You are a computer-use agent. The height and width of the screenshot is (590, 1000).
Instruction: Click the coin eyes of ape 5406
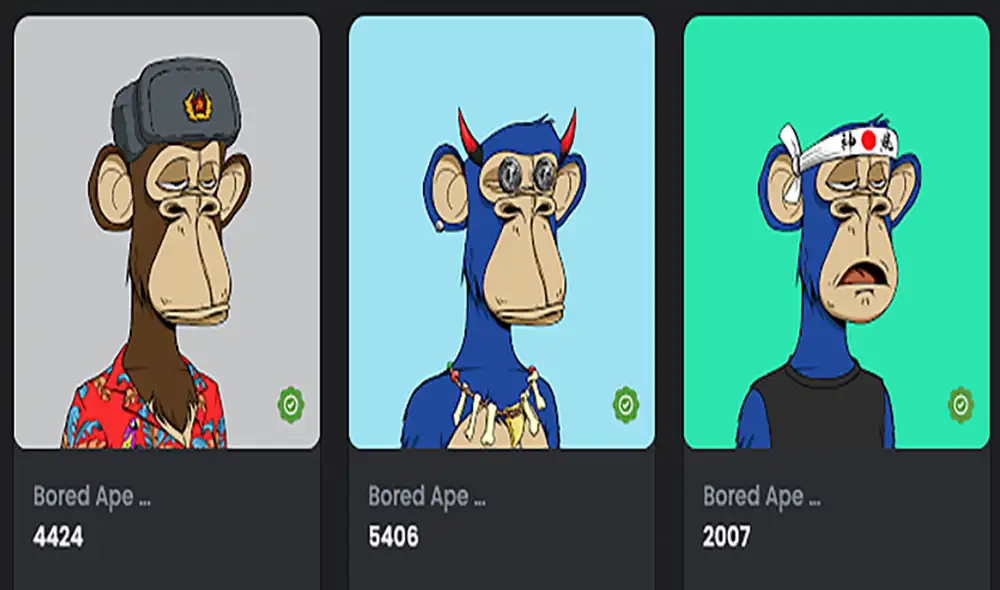pos(527,173)
